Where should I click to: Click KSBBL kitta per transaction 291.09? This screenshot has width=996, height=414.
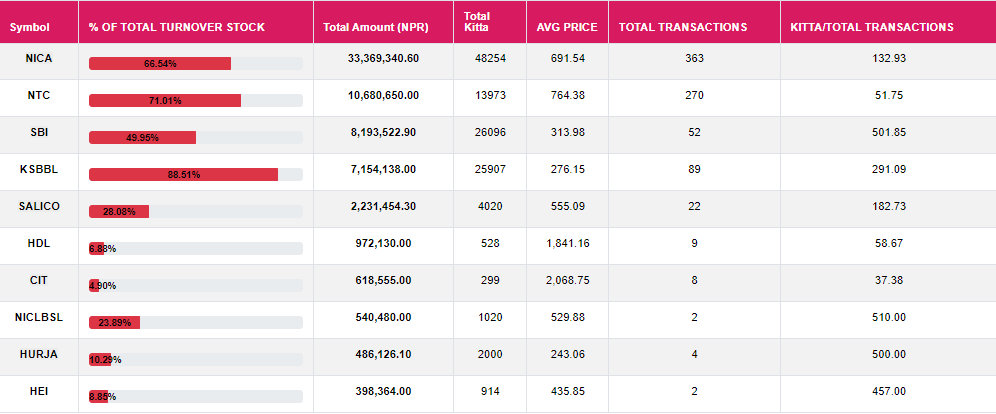click(x=889, y=170)
